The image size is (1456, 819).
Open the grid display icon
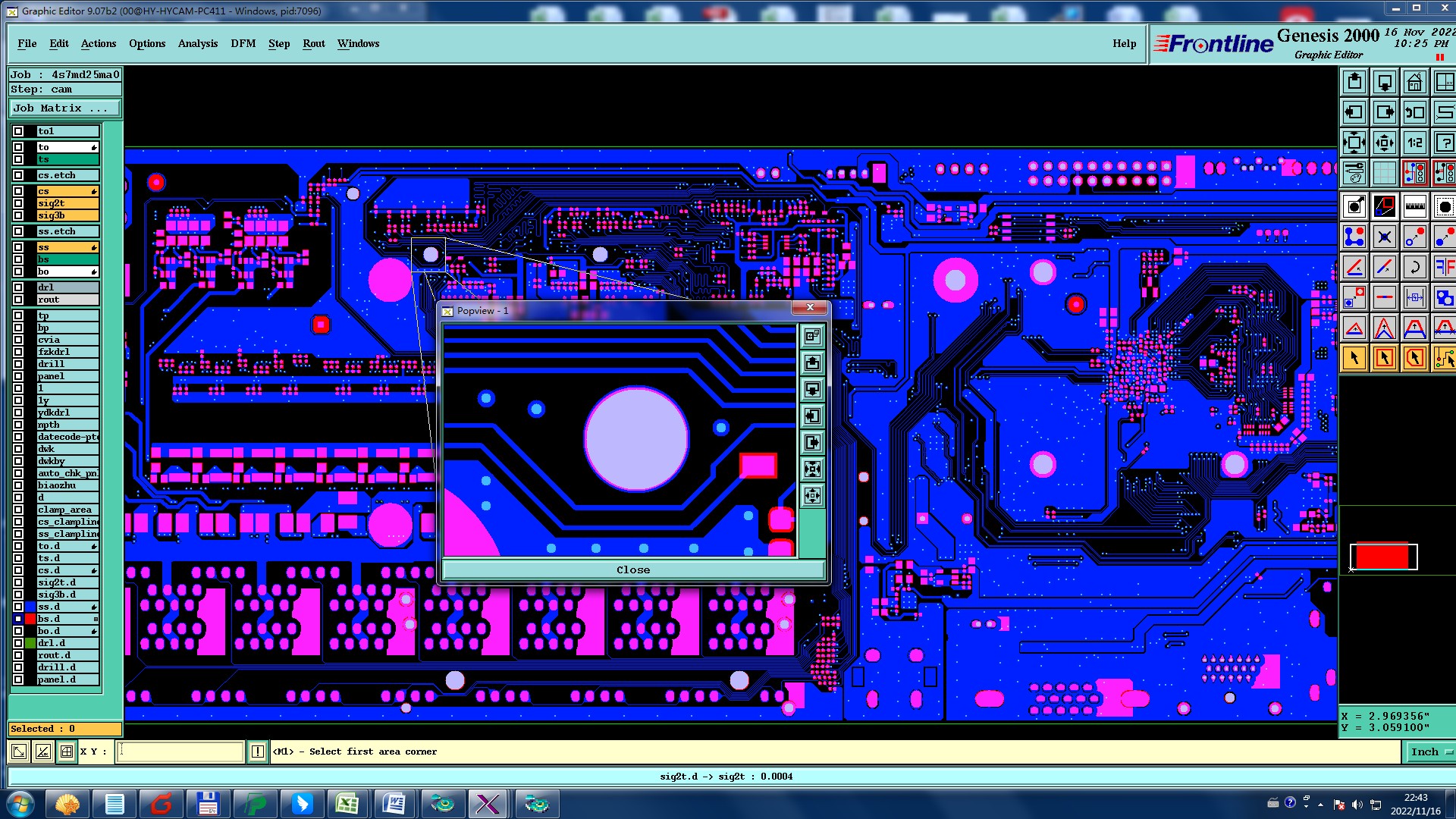1384,173
